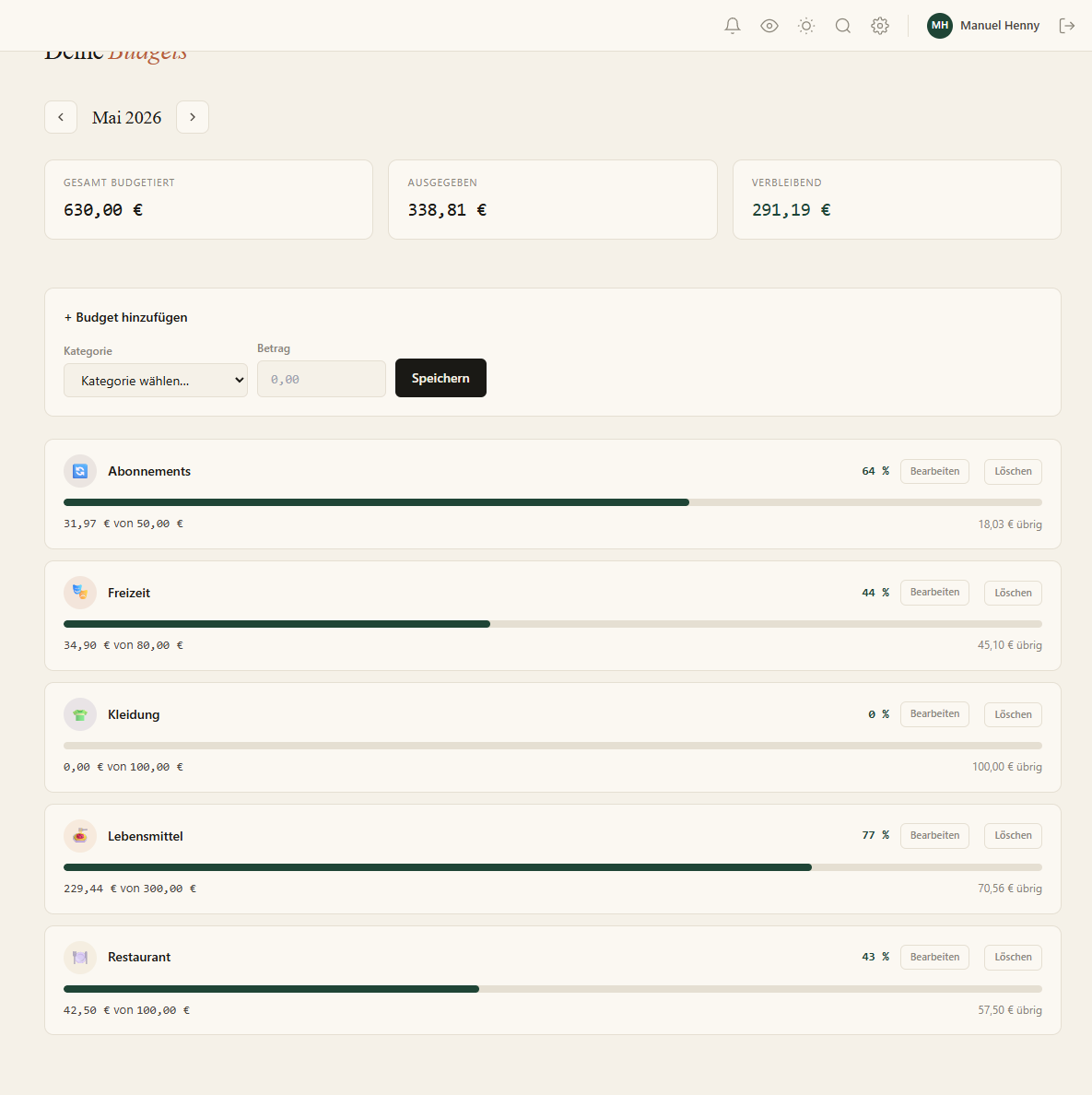Select the Freizeit title text
The width and height of the screenshot is (1092, 1095).
coord(128,593)
